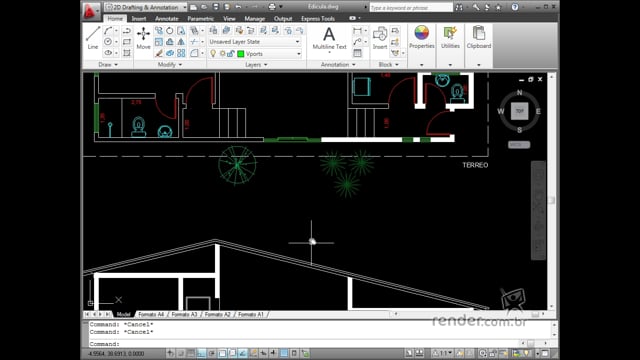Open the 2D Drafting & Annotation workspace dropdown
The image size is (640, 360).
(145, 7)
